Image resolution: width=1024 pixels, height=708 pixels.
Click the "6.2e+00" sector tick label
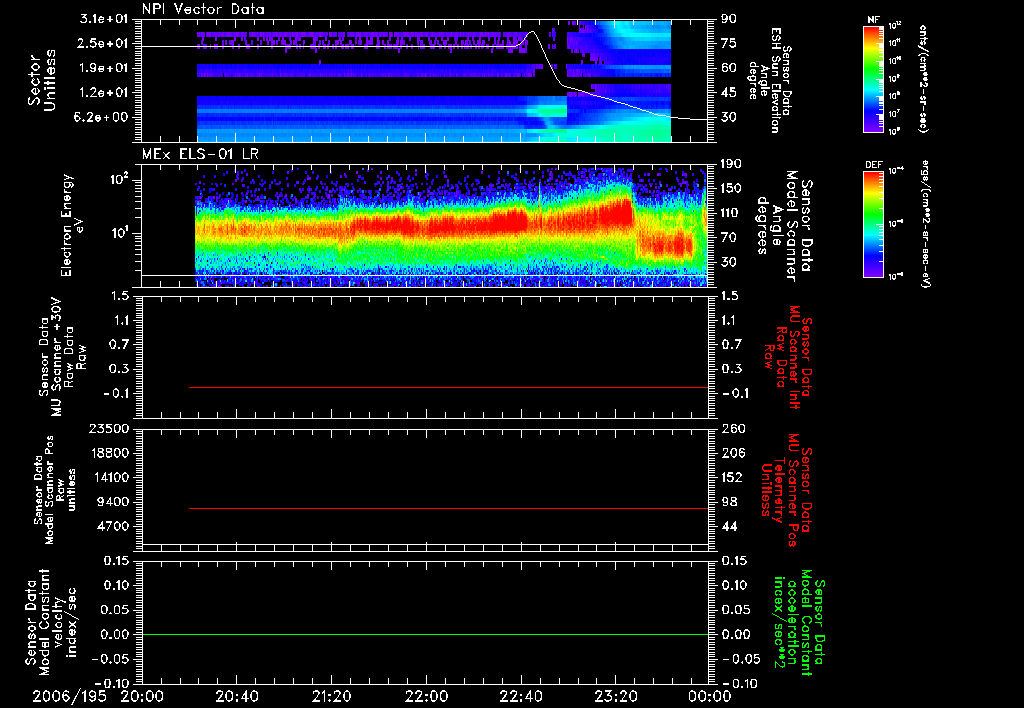point(102,117)
